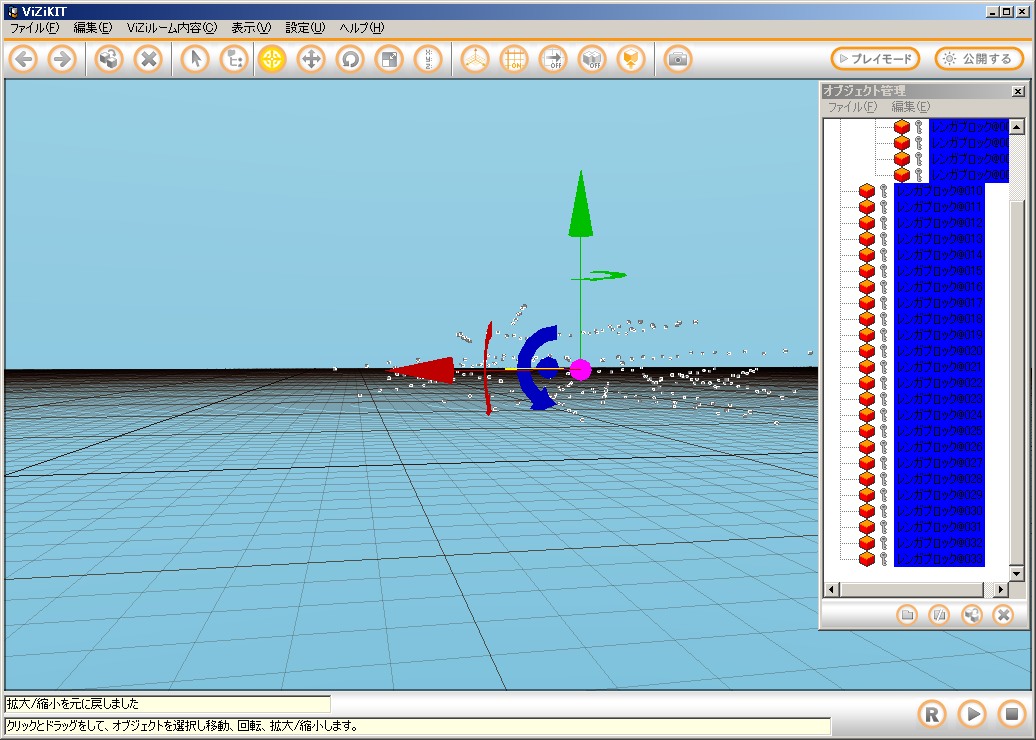Click the camera snapshot icon
1036x740 pixels.
point(678,59)
